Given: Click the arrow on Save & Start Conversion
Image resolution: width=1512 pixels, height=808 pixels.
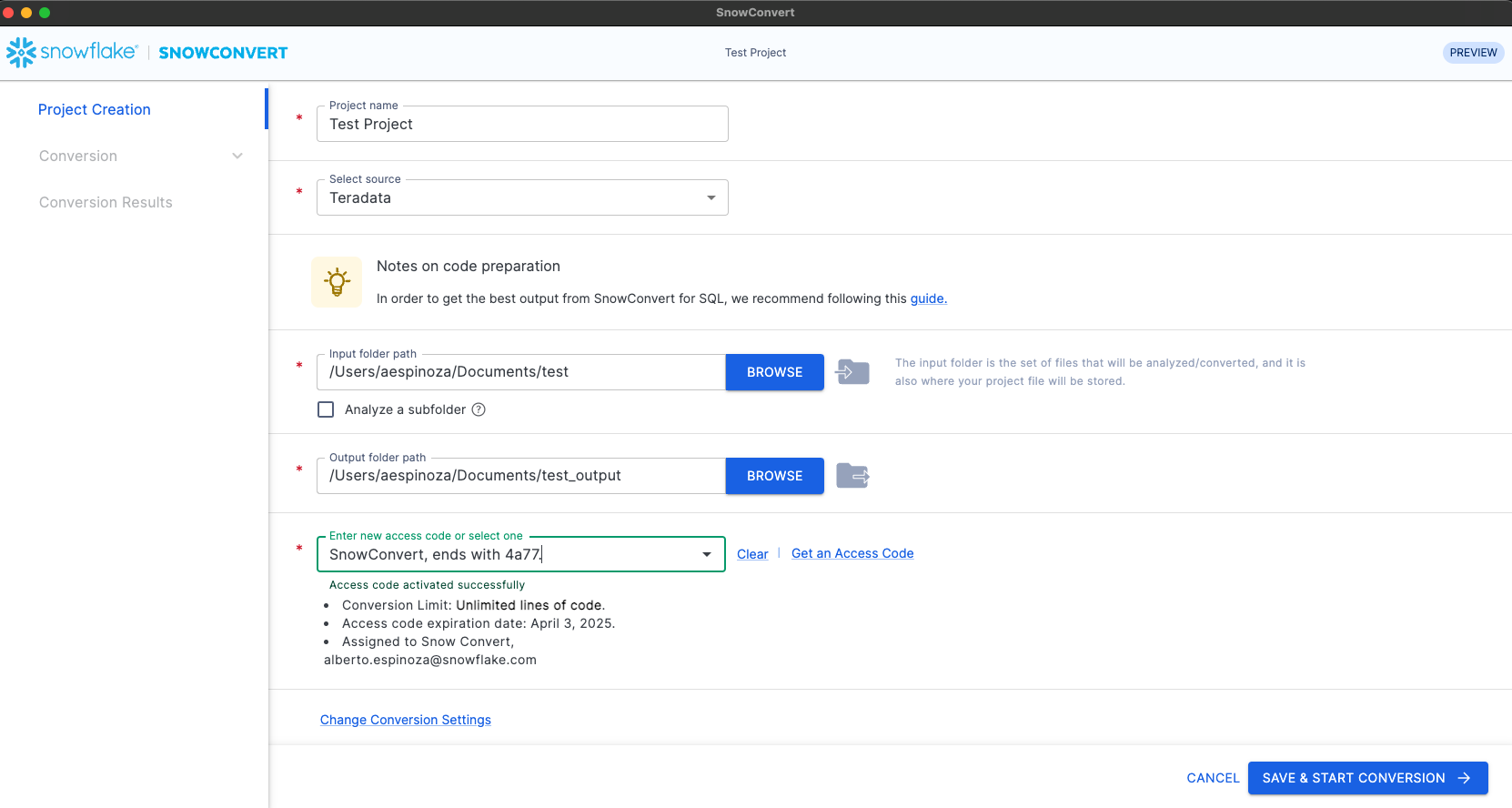Looking at the screenshot, I should tap(1464, 778).
